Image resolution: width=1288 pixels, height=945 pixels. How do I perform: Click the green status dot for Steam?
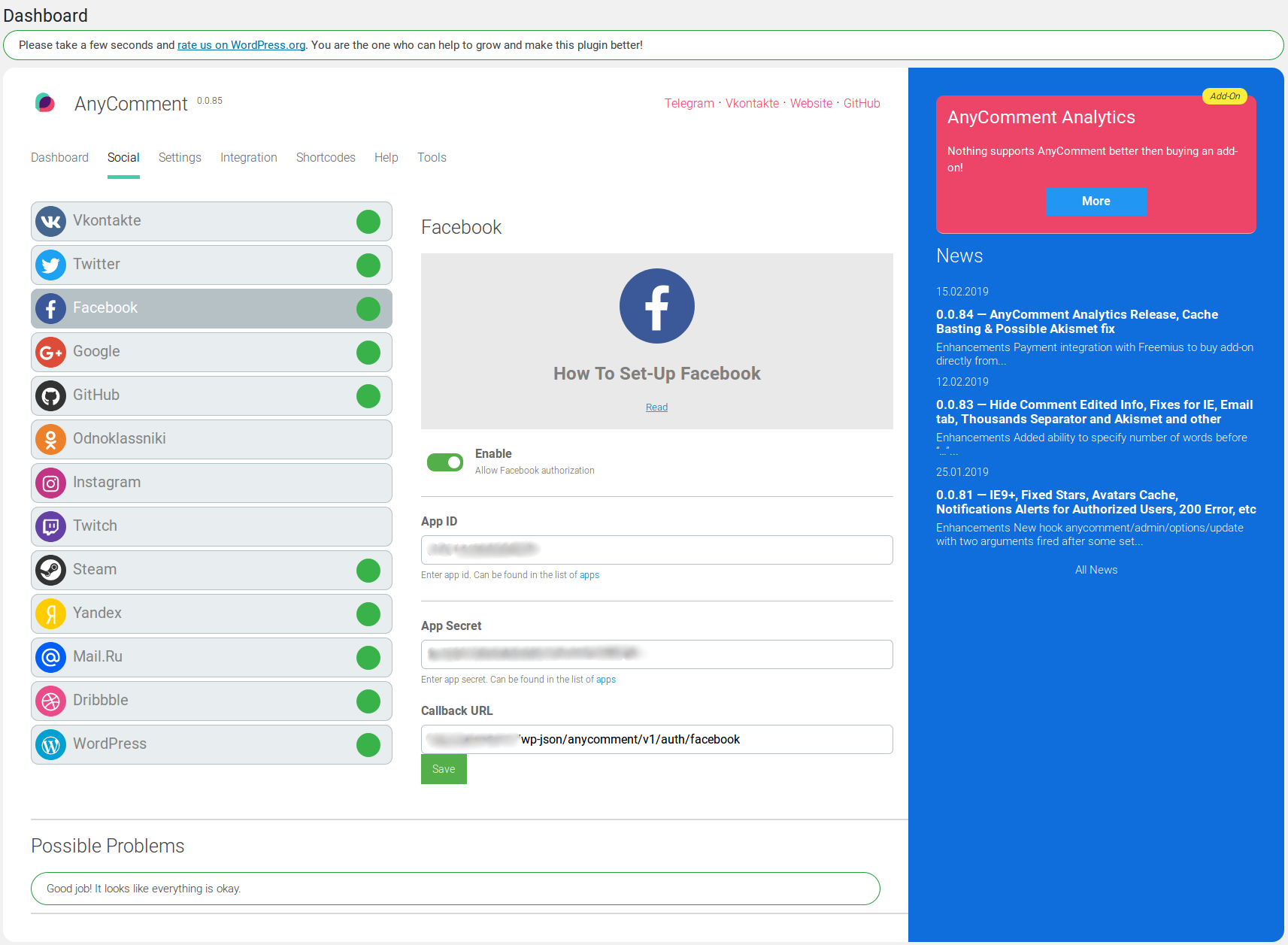(368, 571)
